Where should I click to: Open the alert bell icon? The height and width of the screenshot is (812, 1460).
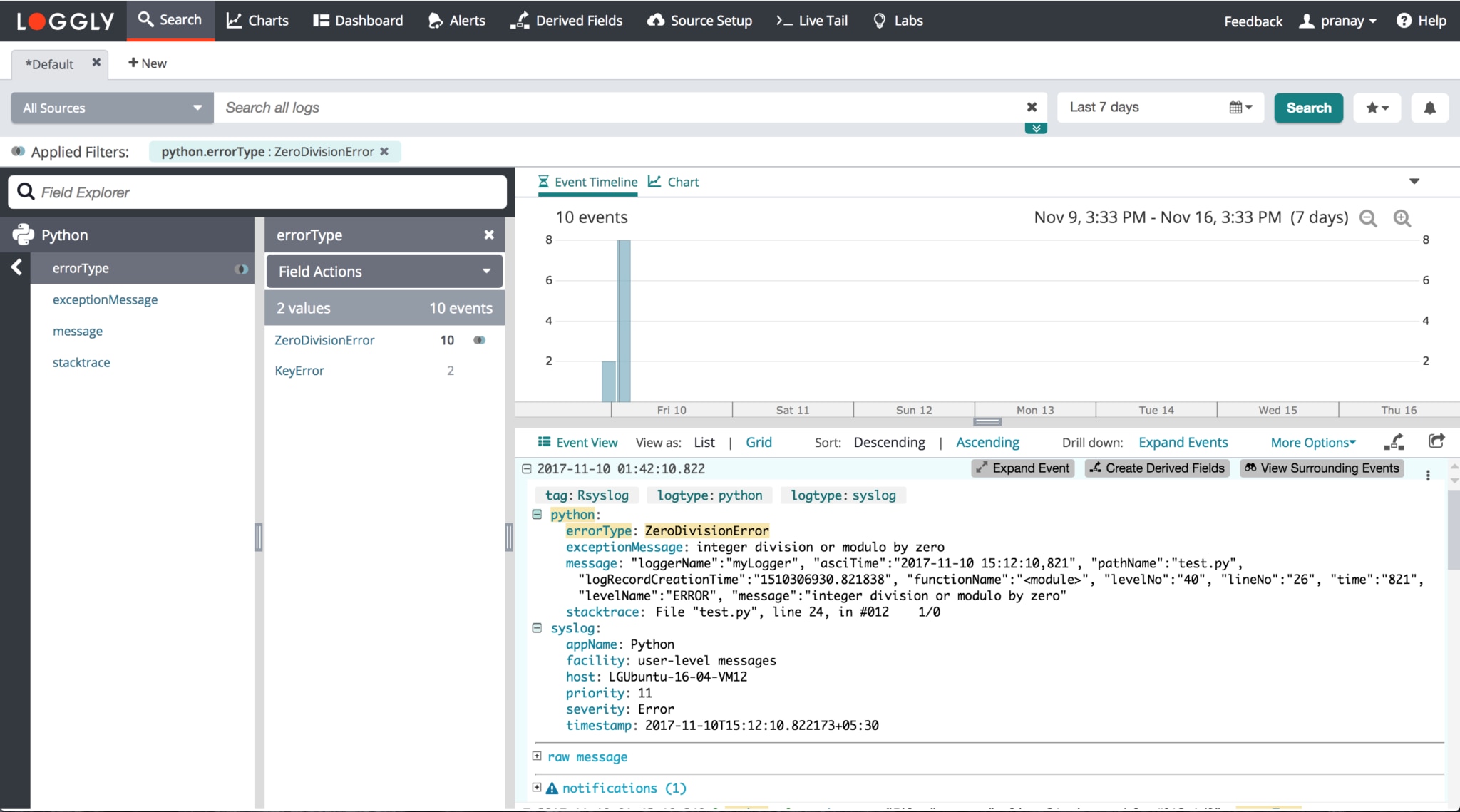coord(1429,108)
